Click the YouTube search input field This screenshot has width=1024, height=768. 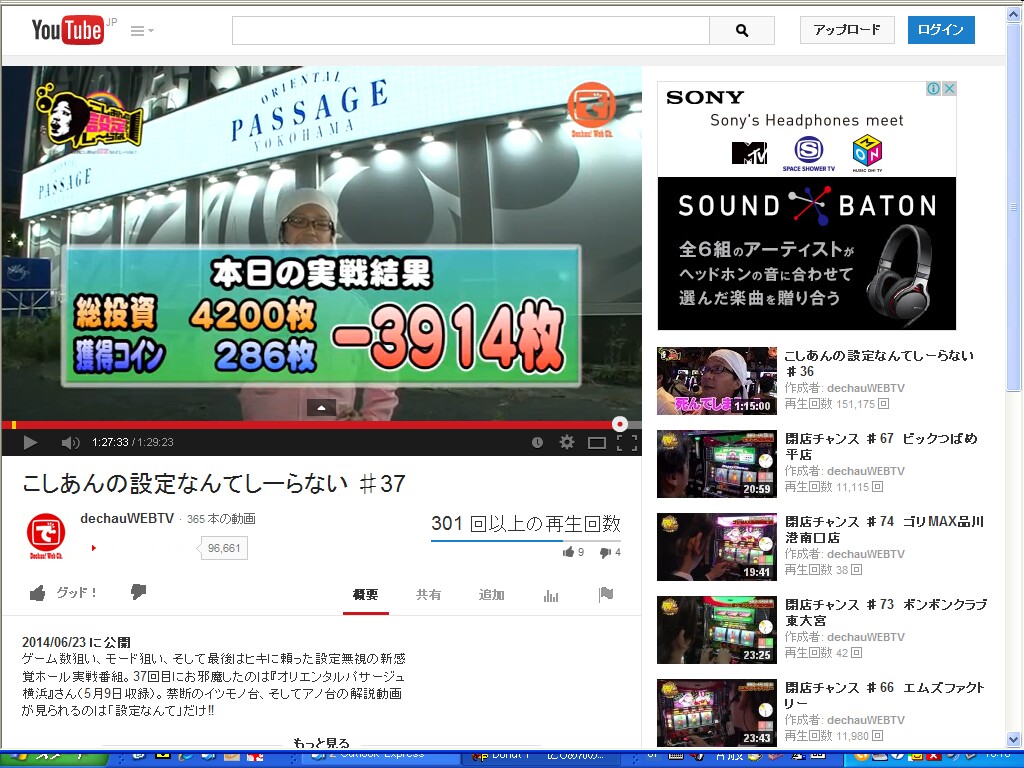[470, 30]
